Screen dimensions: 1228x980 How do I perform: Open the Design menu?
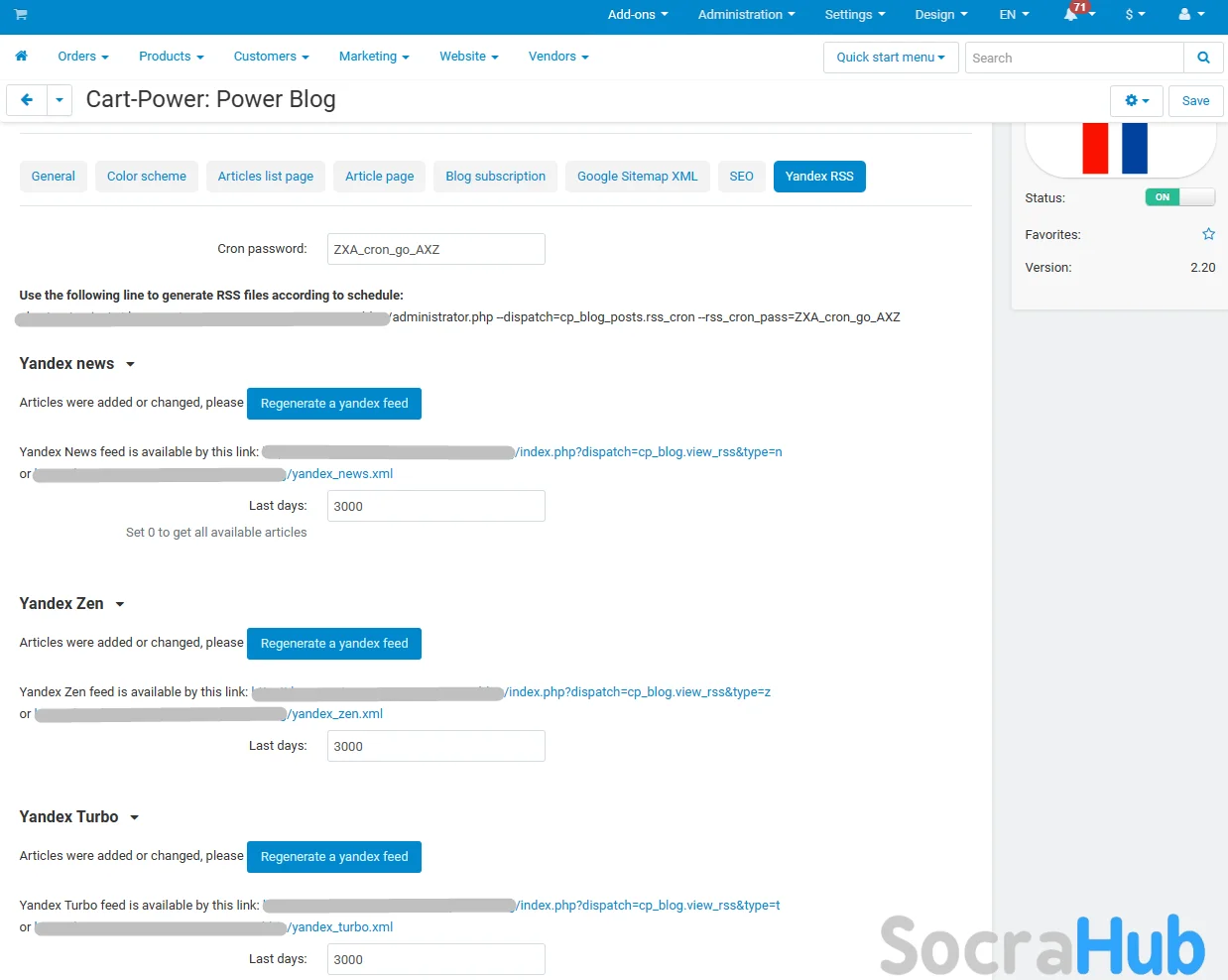point(941,15)
